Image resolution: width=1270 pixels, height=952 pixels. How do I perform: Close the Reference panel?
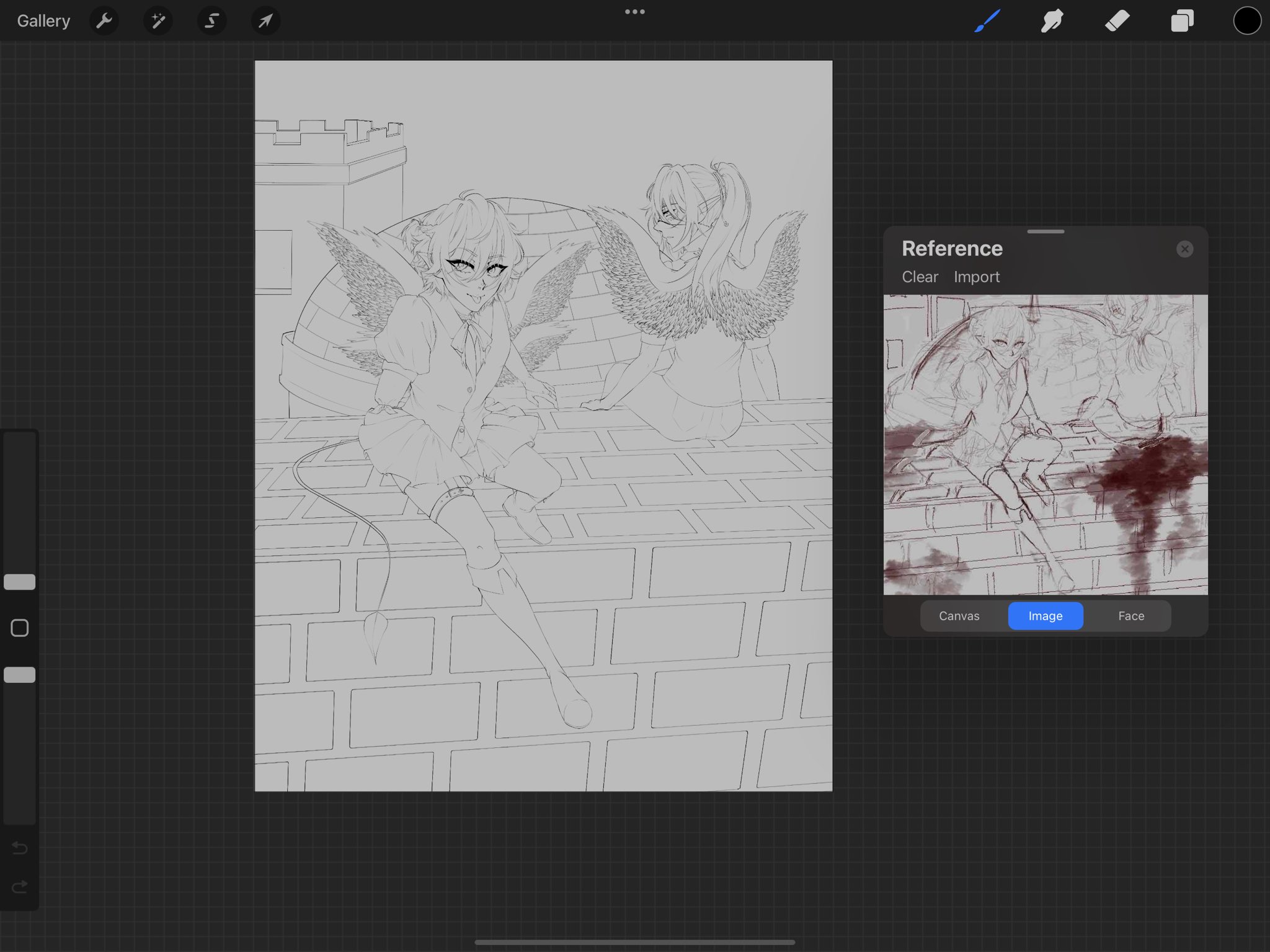click(x=1184, y=249)
